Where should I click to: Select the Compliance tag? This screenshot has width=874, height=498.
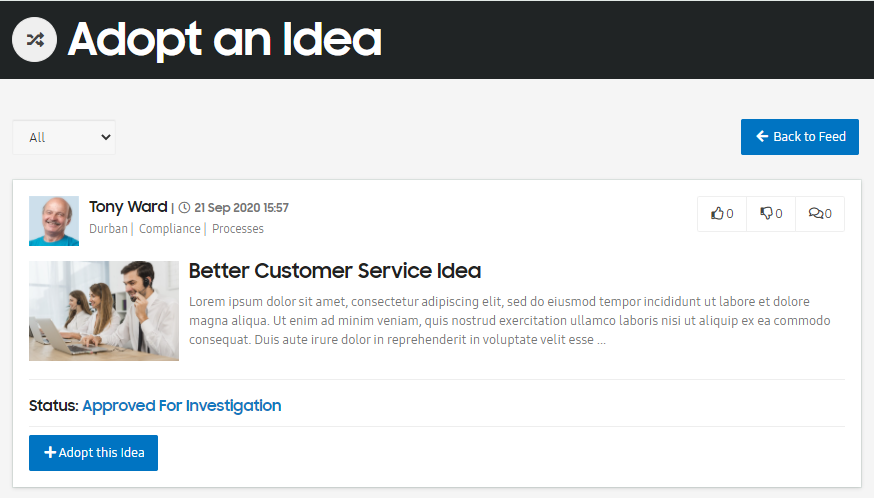pos(169,229)
